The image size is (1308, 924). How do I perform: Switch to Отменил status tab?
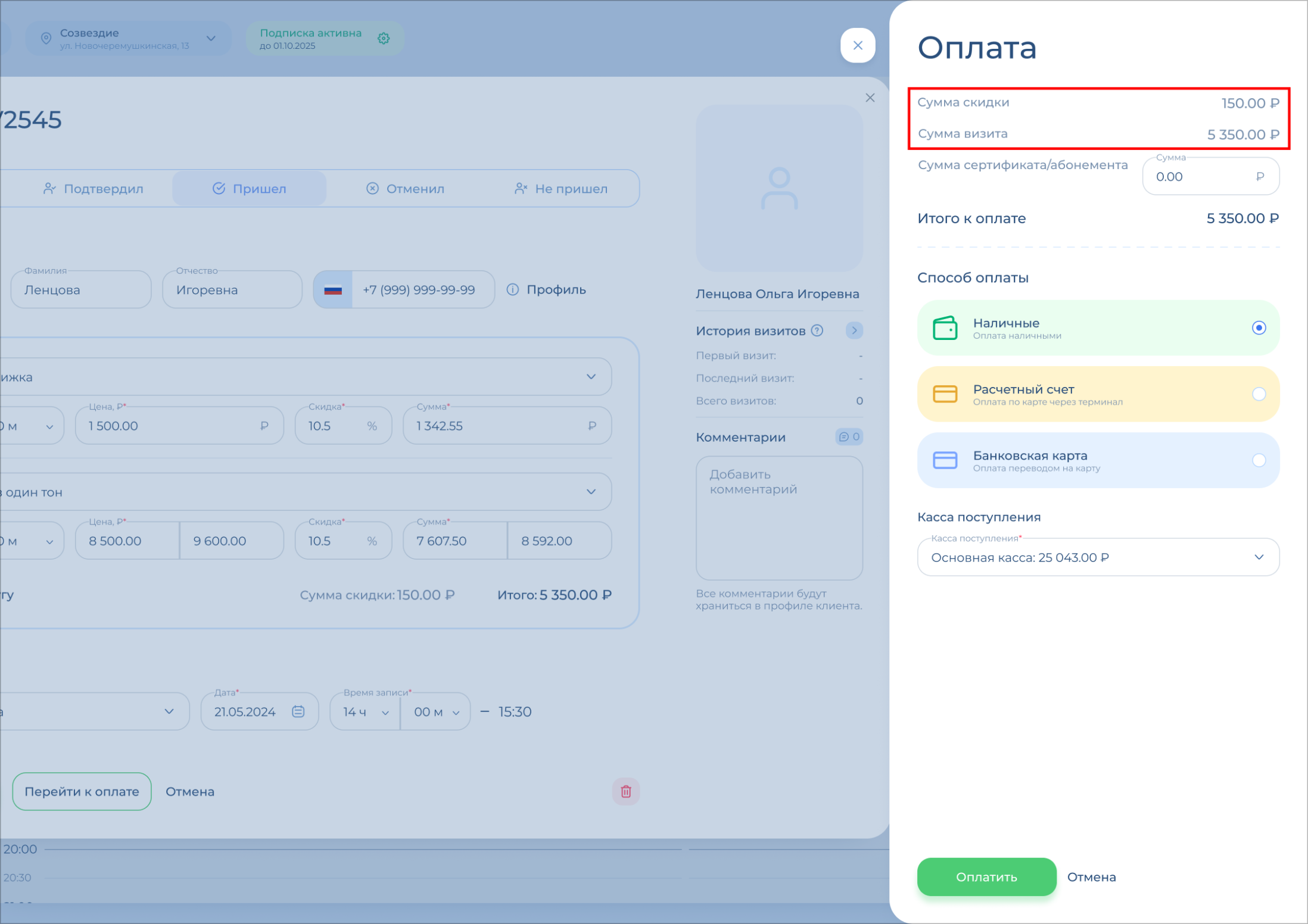pyautogui.click(x=405, y=189)
